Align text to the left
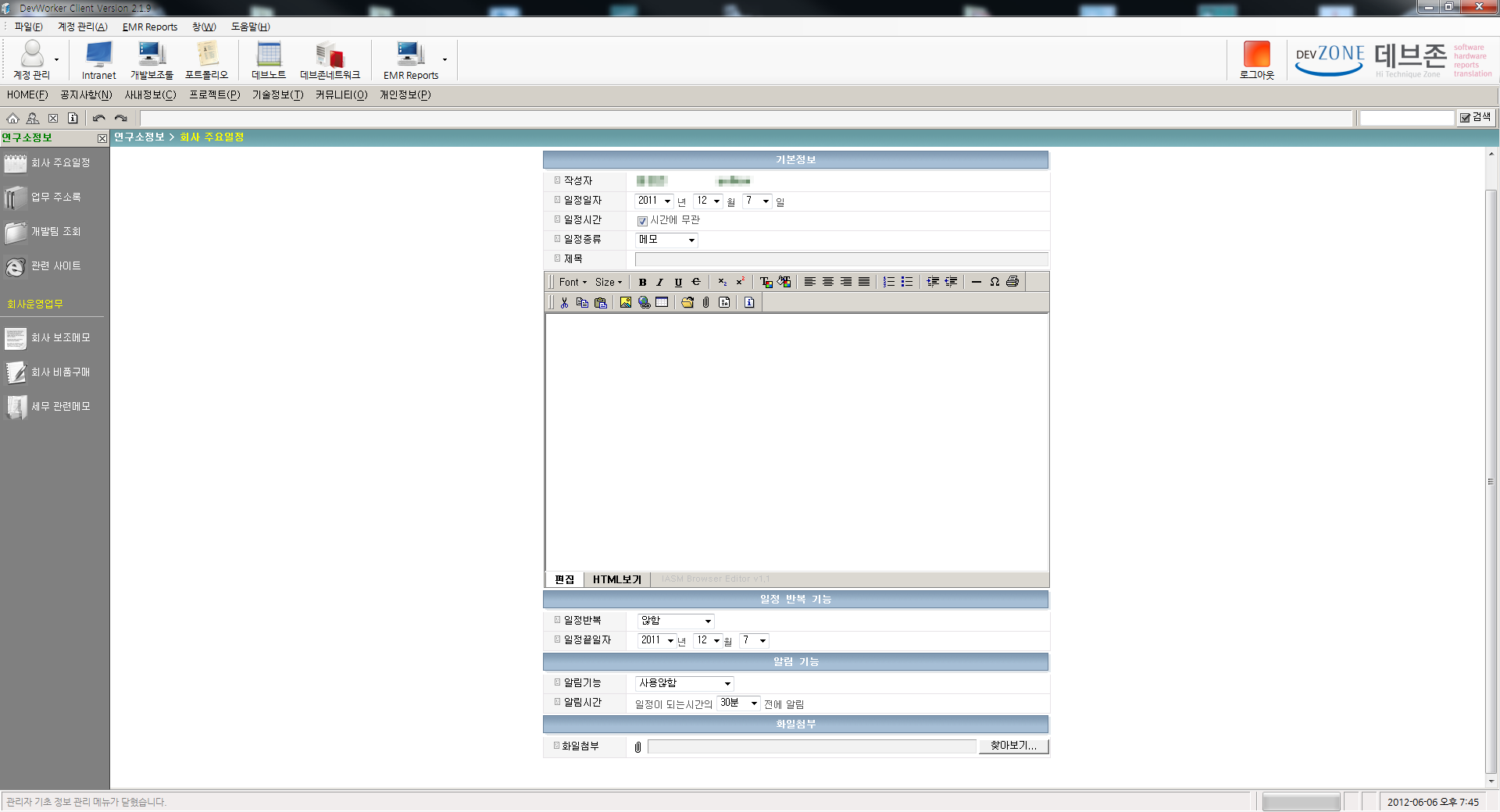Image resolution: width=1500 pixels, height=812 pixels. pos(810,282)
